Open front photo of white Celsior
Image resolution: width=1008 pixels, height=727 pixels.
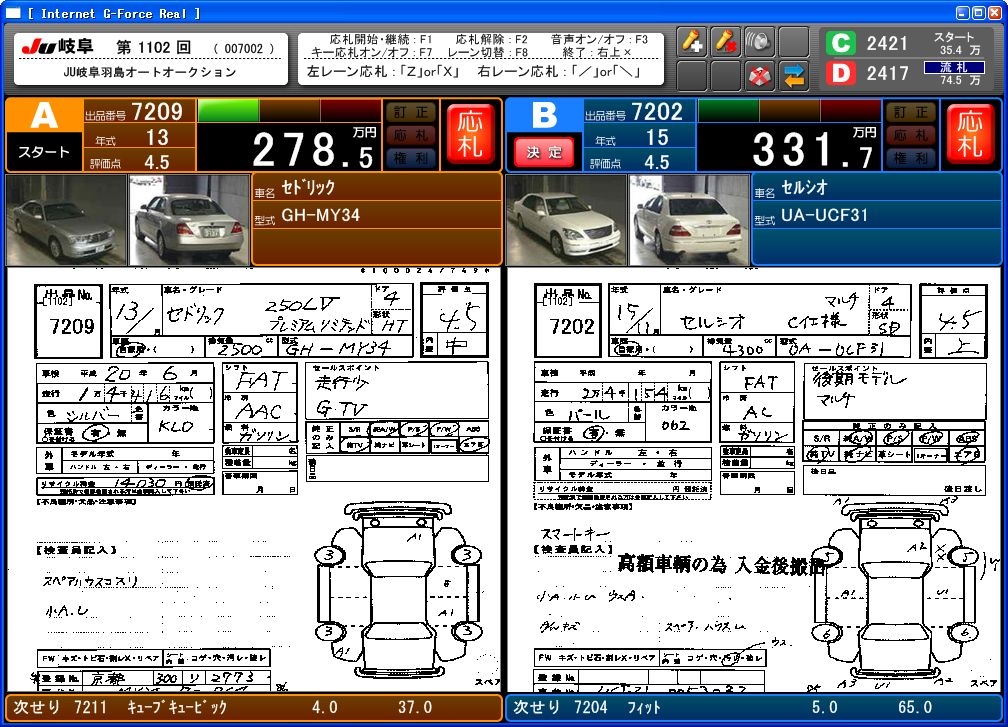pyautogui.click(x=566, y=220)
